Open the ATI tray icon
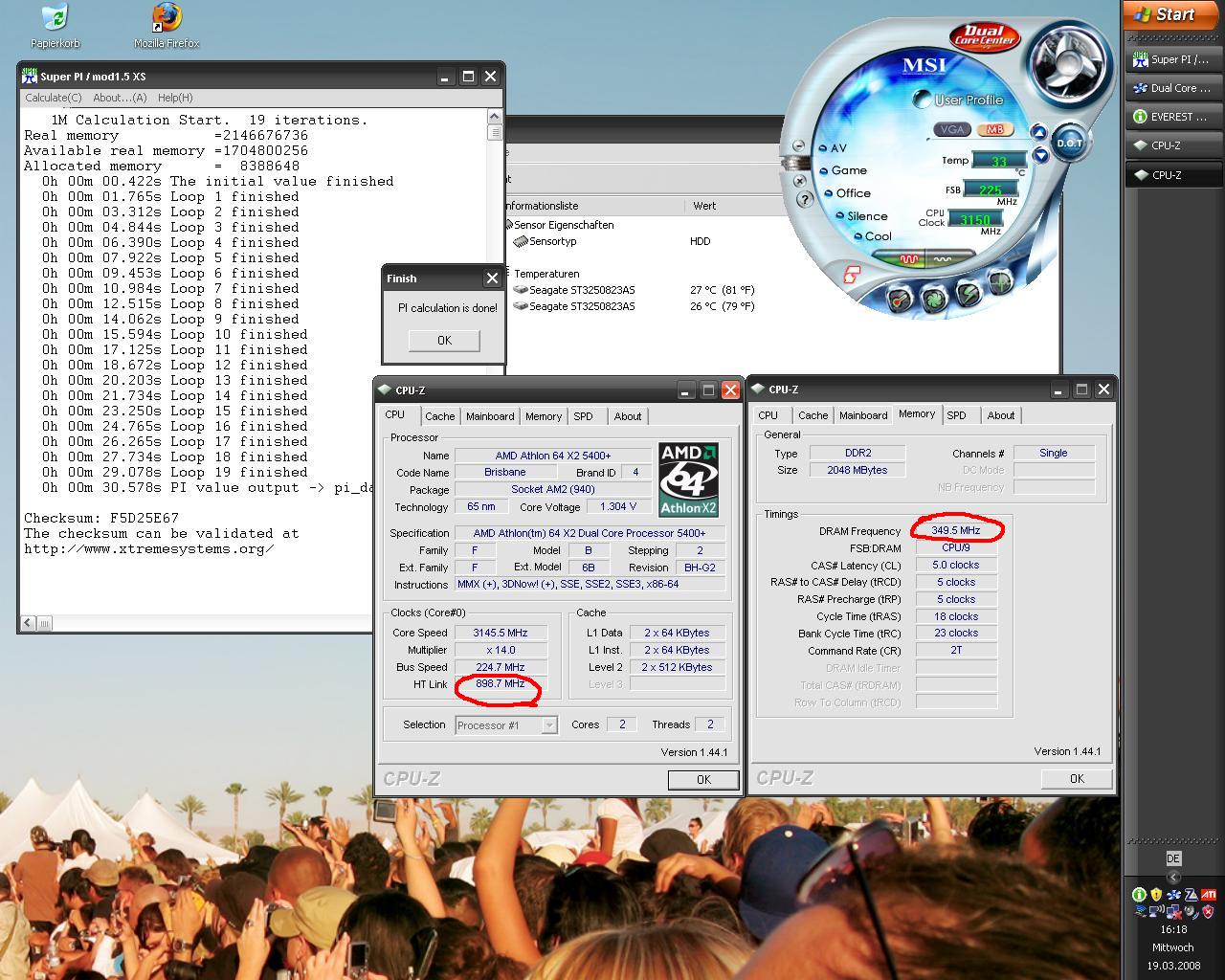1225x980 pixels. click(1209, 895)
